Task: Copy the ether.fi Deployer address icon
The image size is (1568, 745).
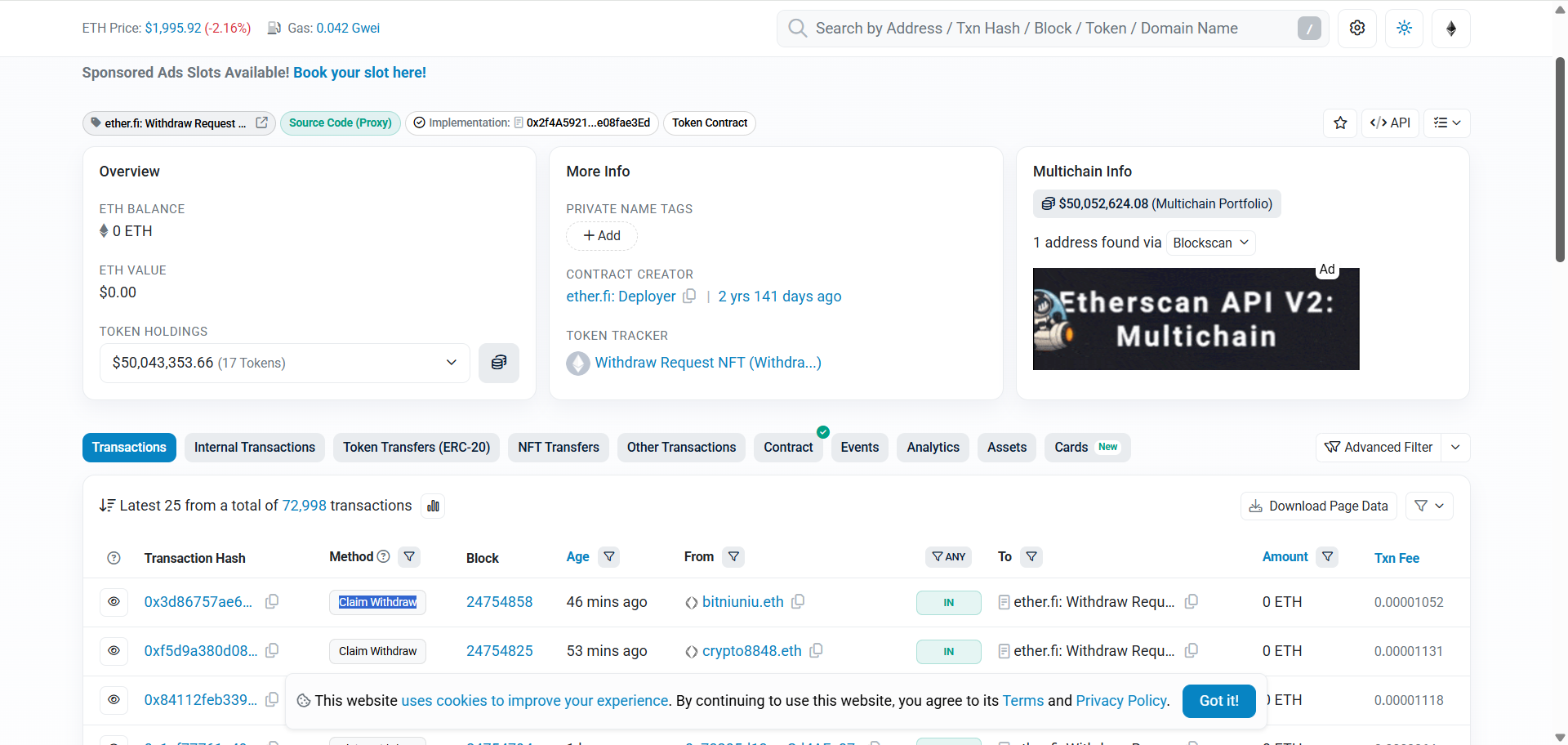Action: point(690,297)
